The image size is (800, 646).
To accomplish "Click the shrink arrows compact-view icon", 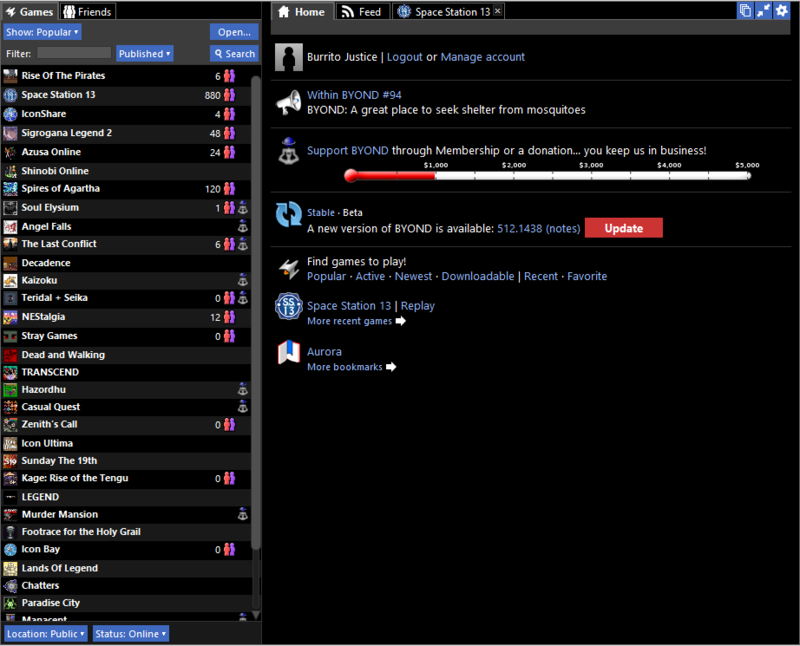I will [x=764, y=11].
